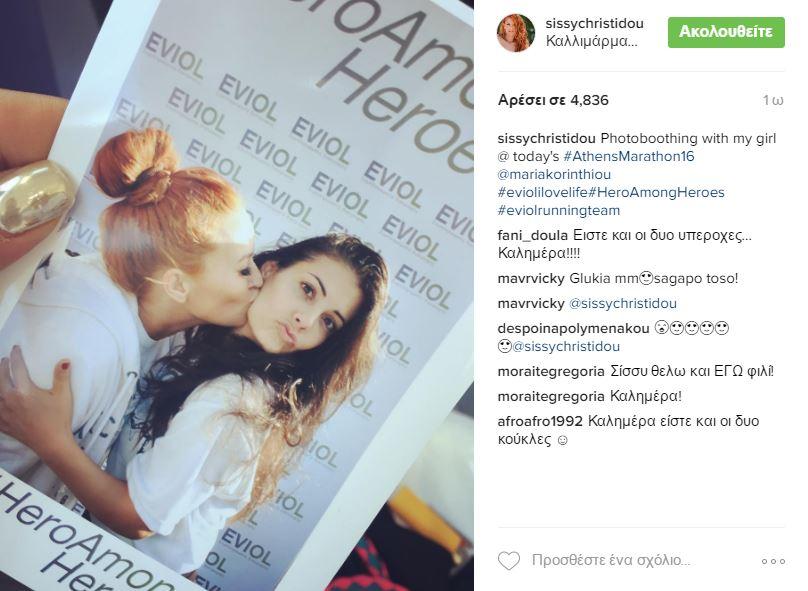The width and height of the screenshot is (808, 591).
Task: Open the three-dots more options menu
Action: click(773, 561)
